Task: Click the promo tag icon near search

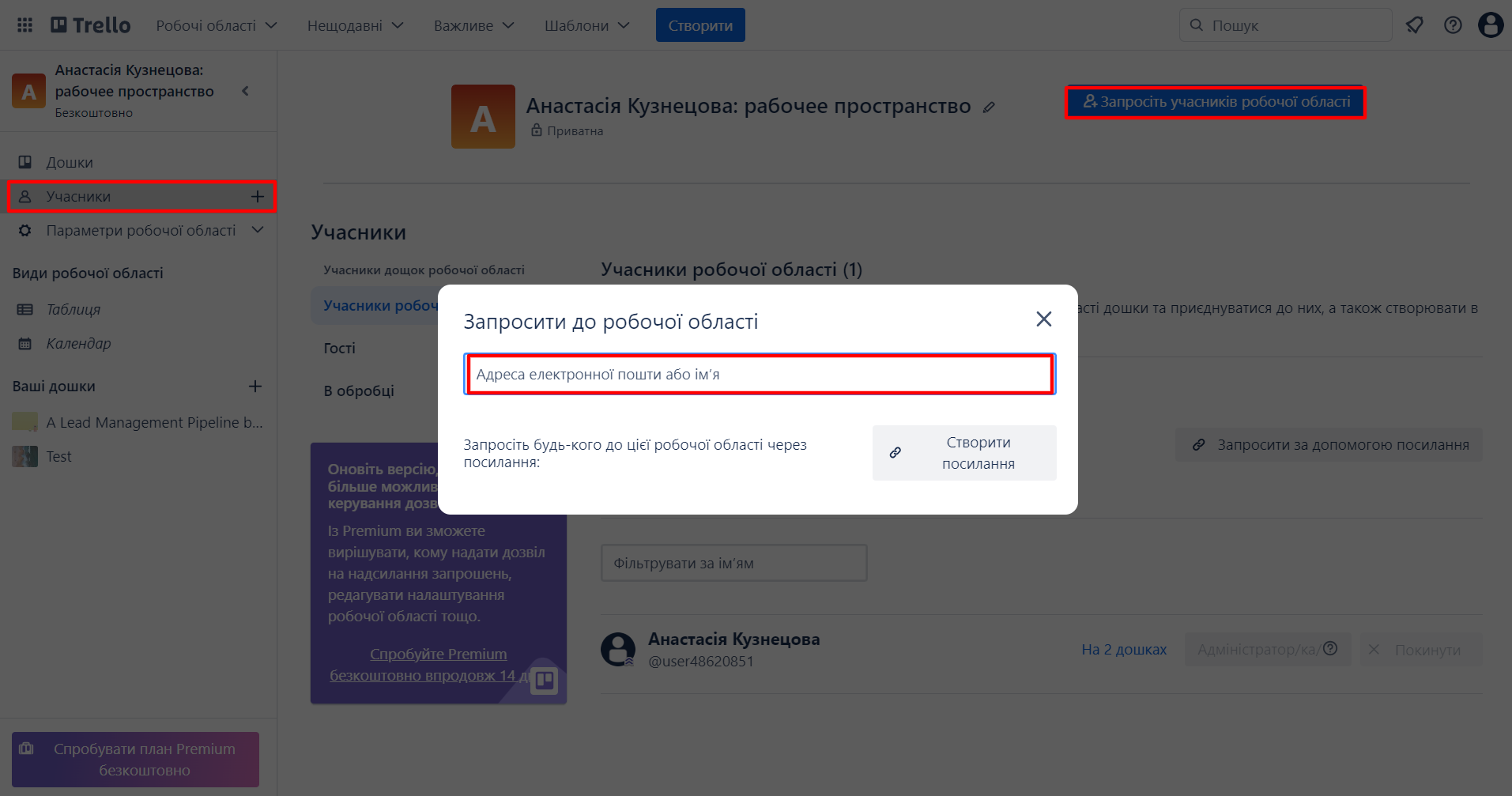Action: [x=1414, y=25]
